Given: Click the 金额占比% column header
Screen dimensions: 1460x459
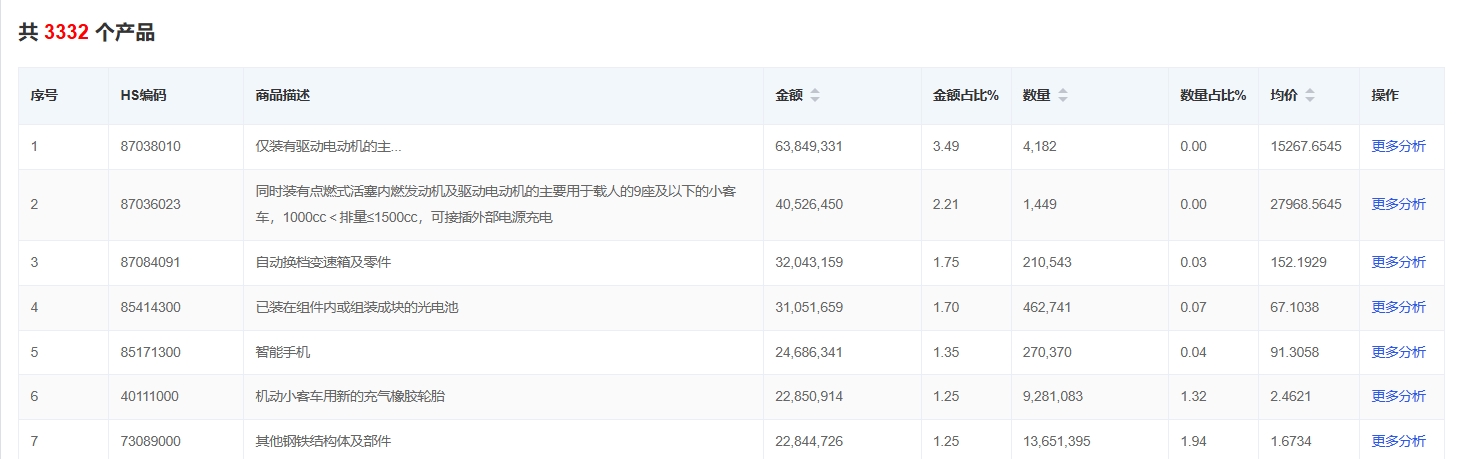Looking at the screenshot, I should pyautogui.click(x=965, y=96).
